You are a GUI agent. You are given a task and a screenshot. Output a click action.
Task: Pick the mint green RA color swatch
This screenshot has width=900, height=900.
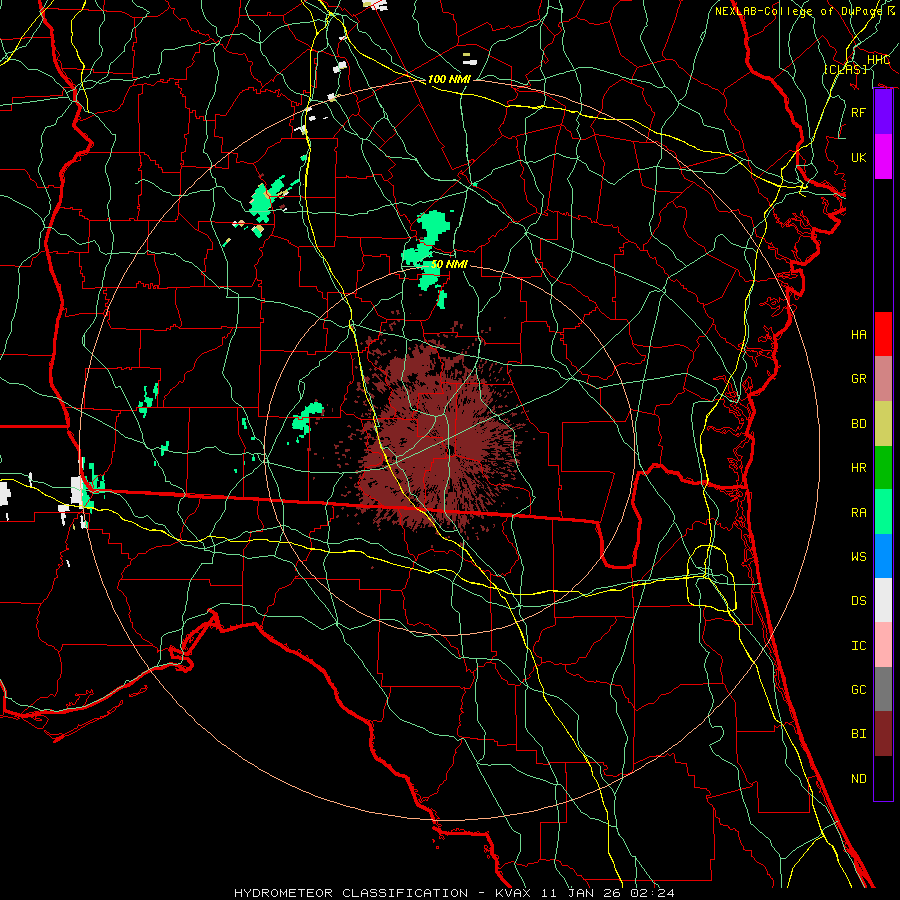pyautogui.click(x=883, y=512)
